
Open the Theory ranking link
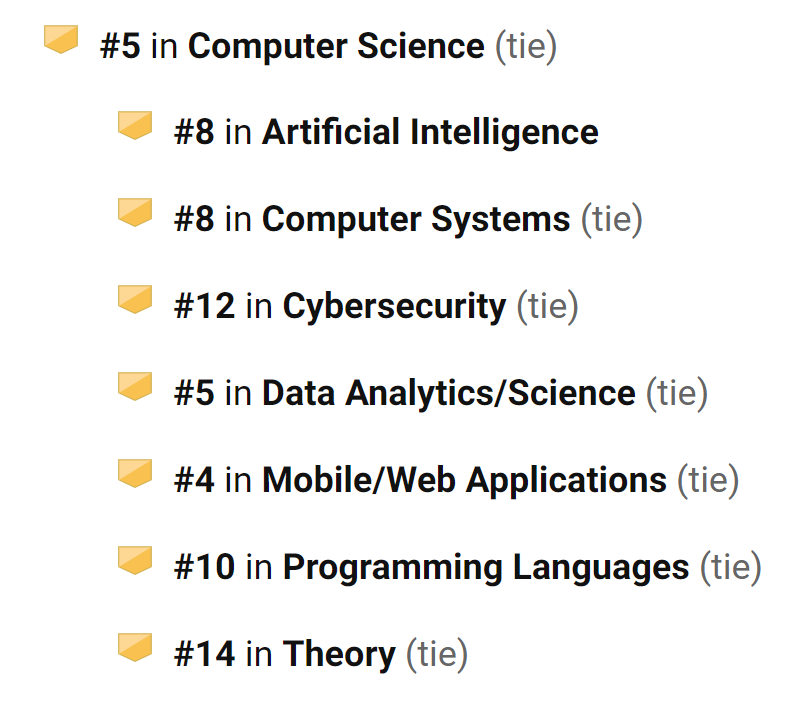pos(339,655)
